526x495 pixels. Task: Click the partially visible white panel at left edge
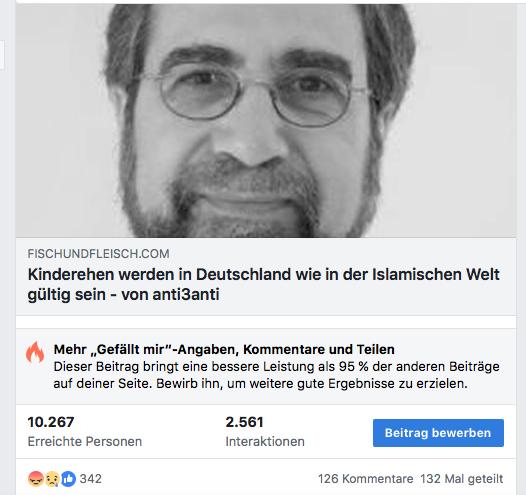tap(2, 55)
